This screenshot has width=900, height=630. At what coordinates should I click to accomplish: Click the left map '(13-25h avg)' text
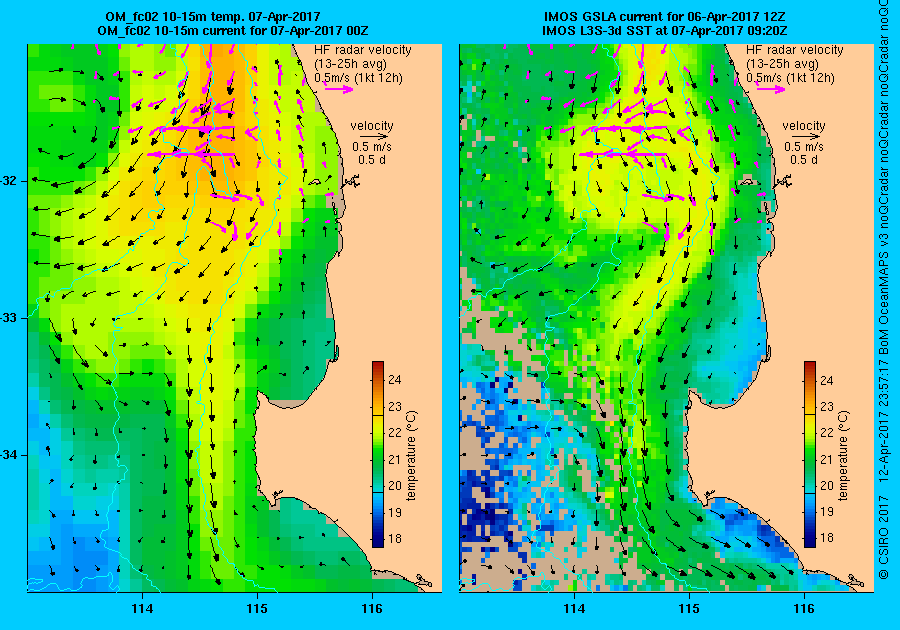click(x=350, y=64)
